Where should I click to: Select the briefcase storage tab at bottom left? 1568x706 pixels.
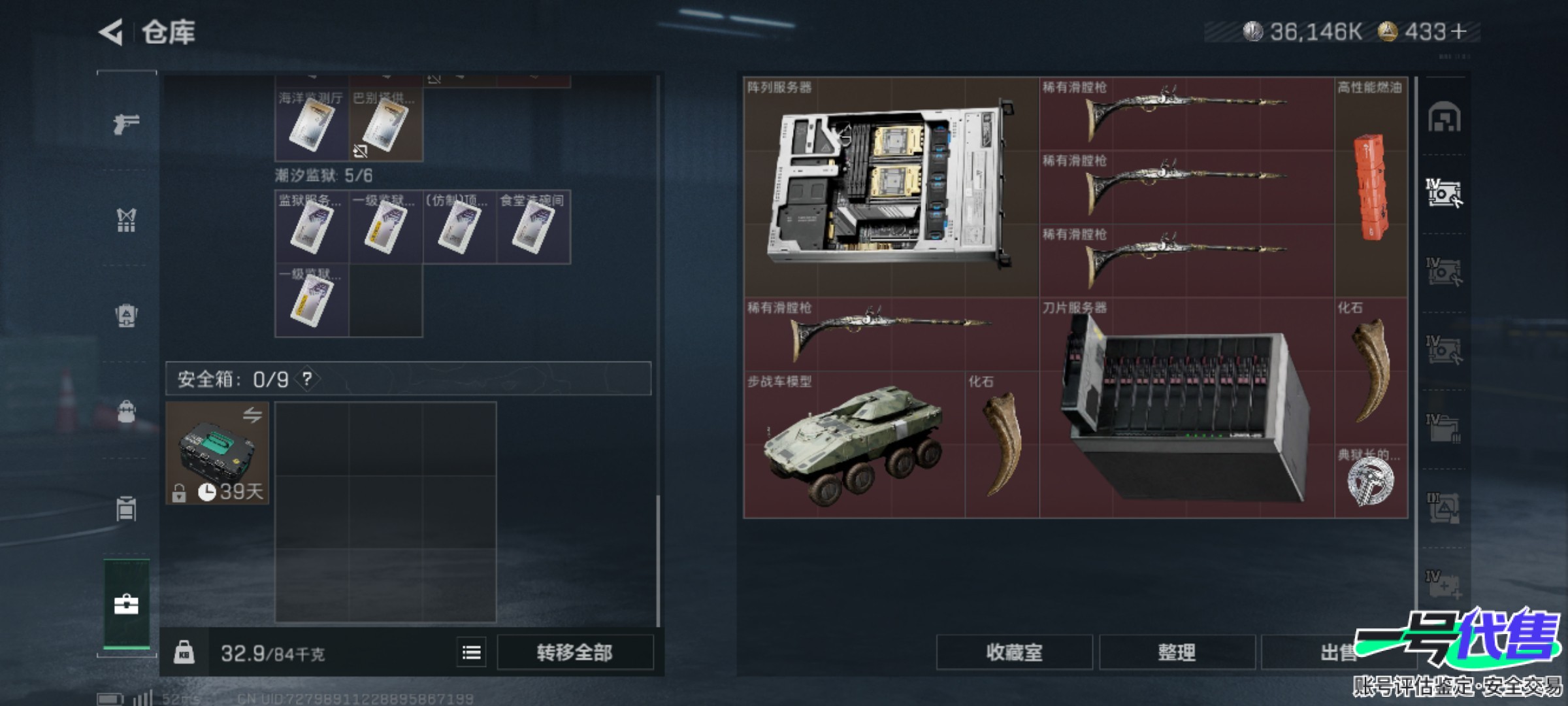126,604
